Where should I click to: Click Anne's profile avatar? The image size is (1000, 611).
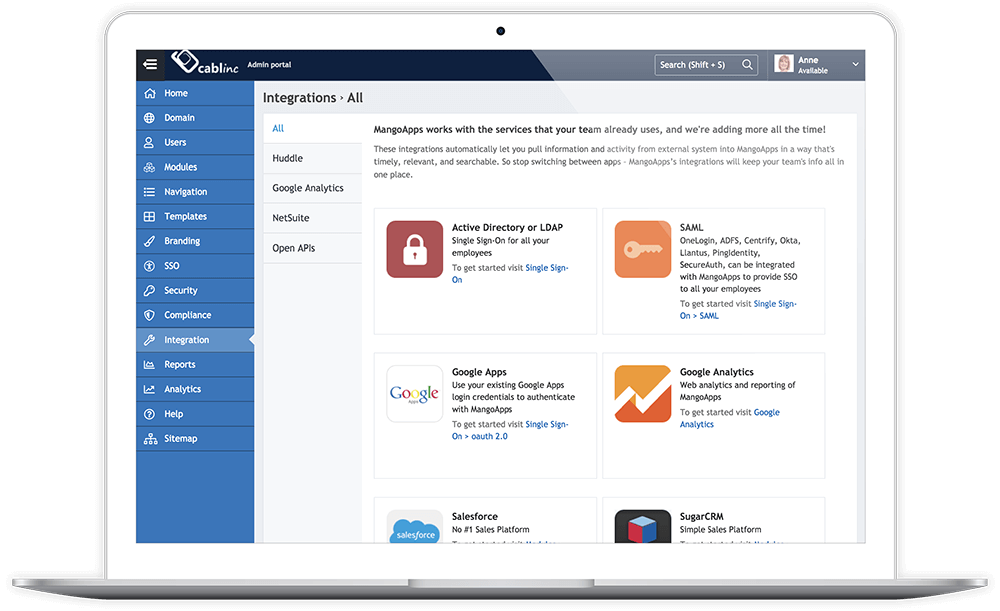(784, 64)
